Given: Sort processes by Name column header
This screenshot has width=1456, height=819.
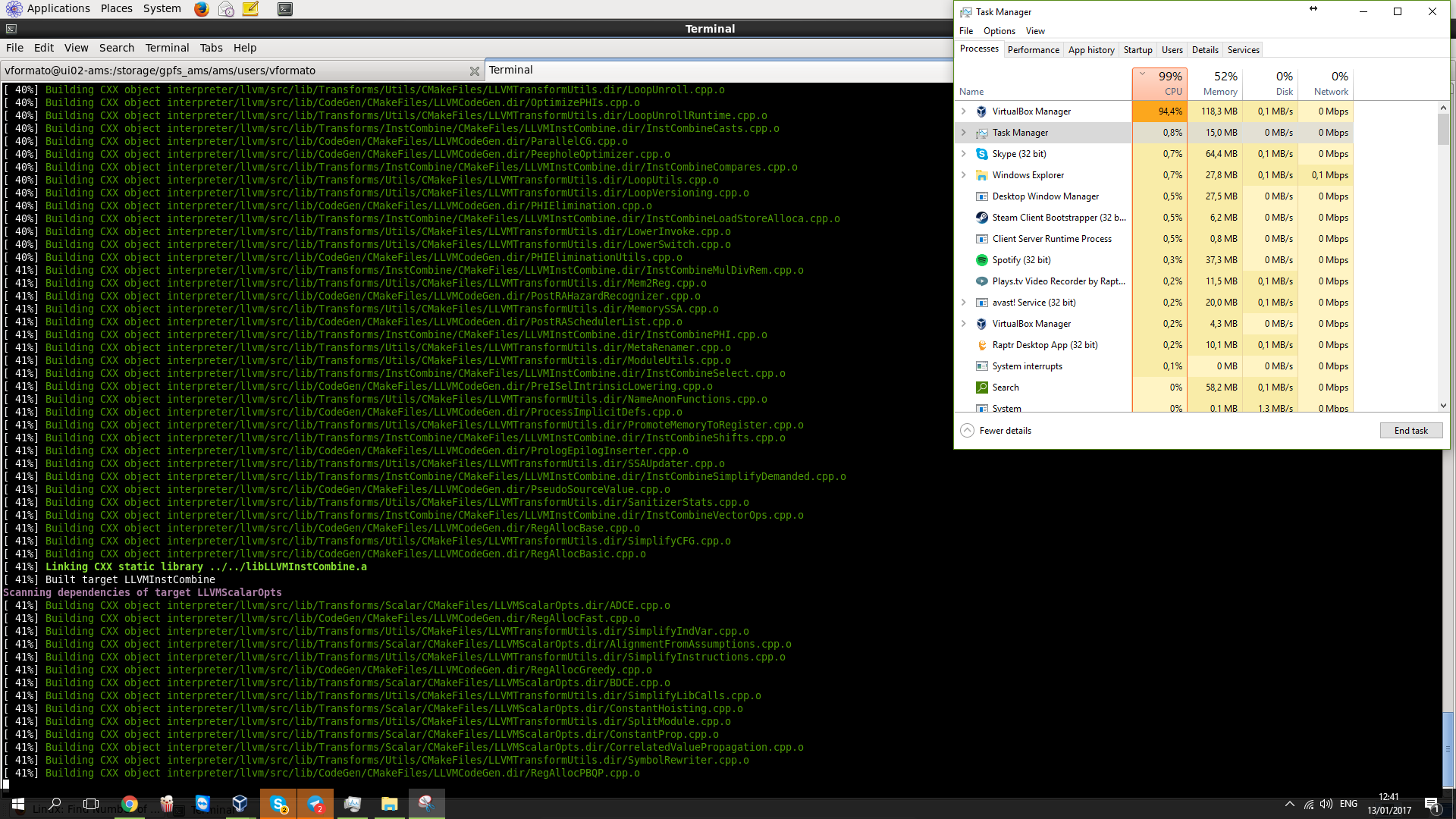Looking at the screenshot, I should (x=1043, y=83).
